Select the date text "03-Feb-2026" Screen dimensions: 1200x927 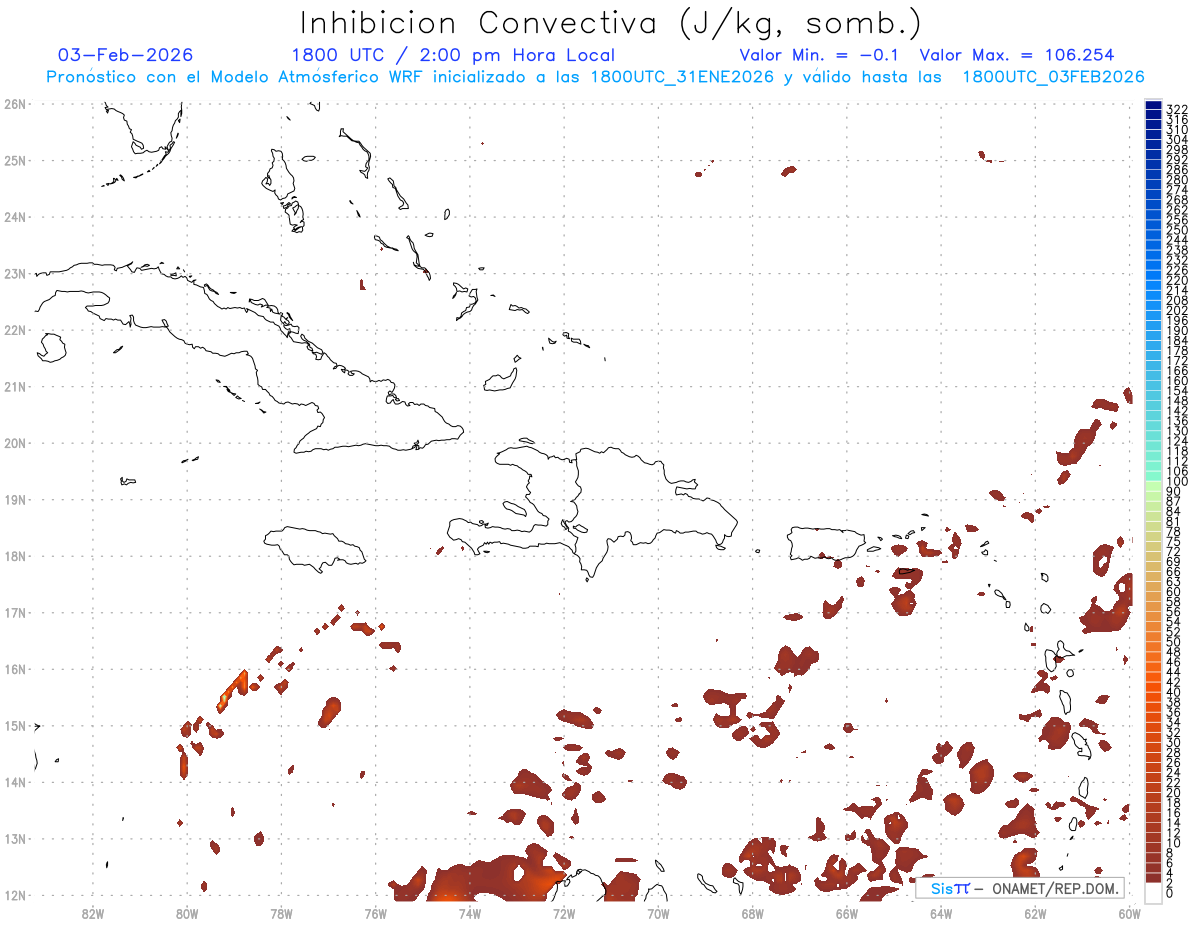coord(126,55)
